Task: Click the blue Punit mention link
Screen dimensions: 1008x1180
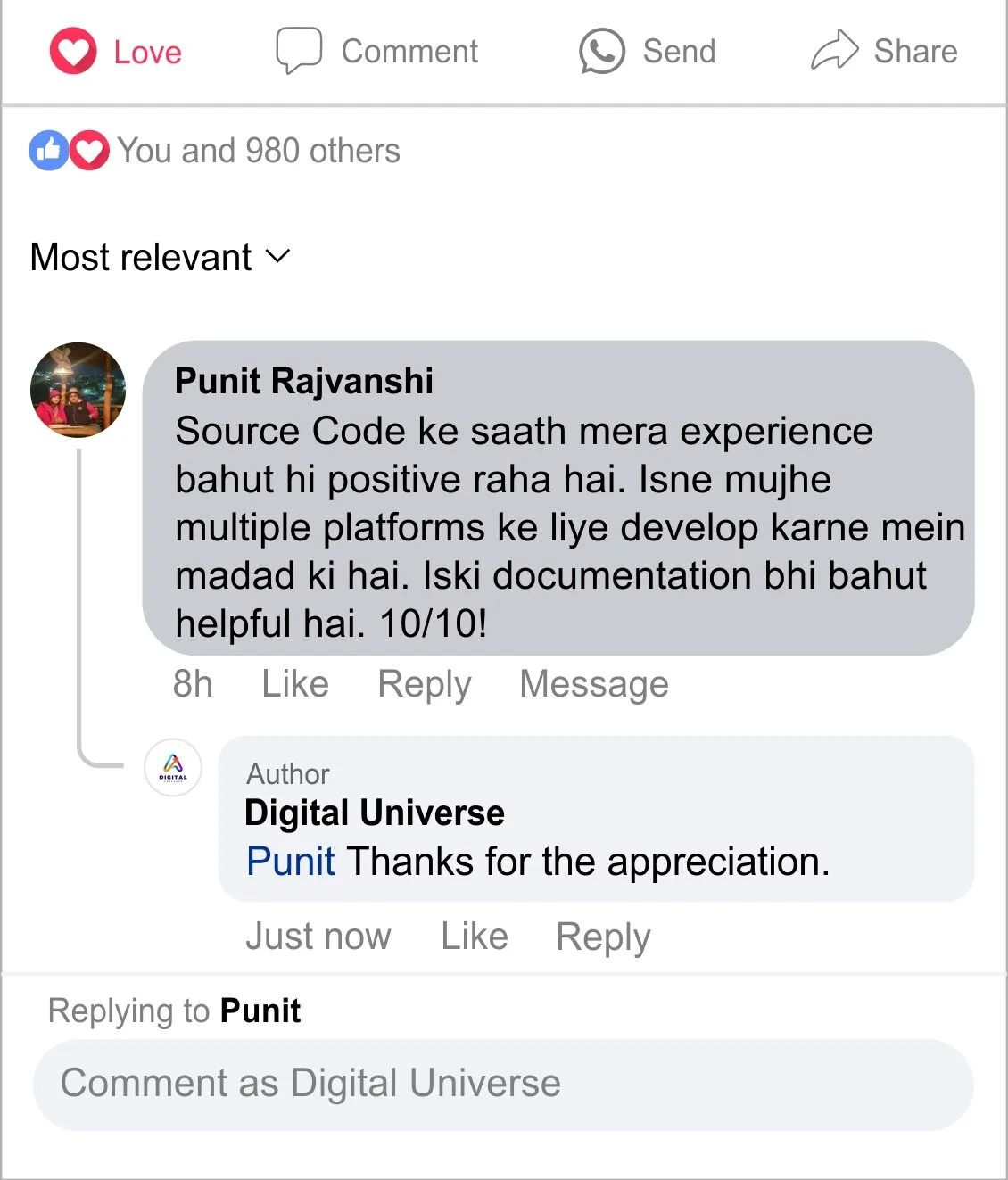Action: click(x=291, y=862)
